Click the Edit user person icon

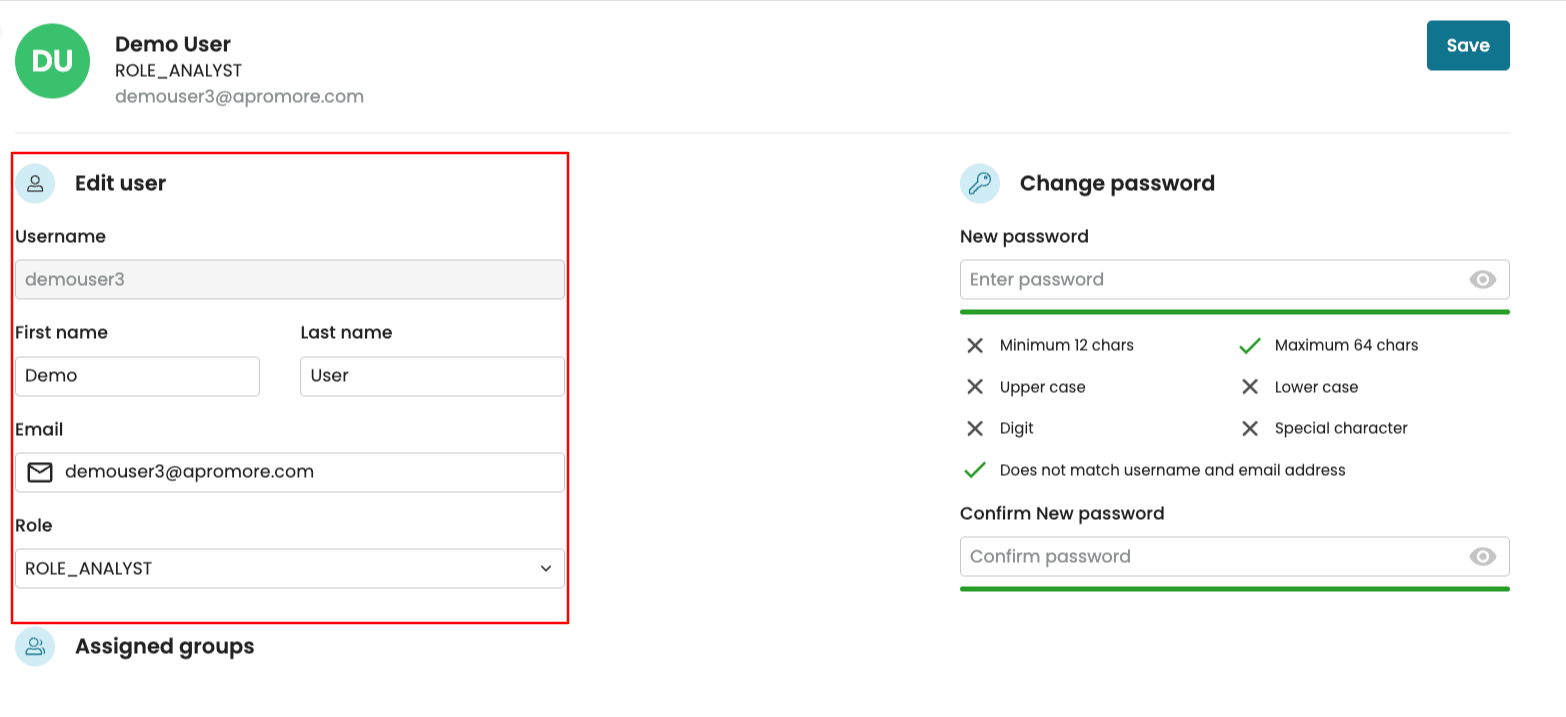[35, 183]
